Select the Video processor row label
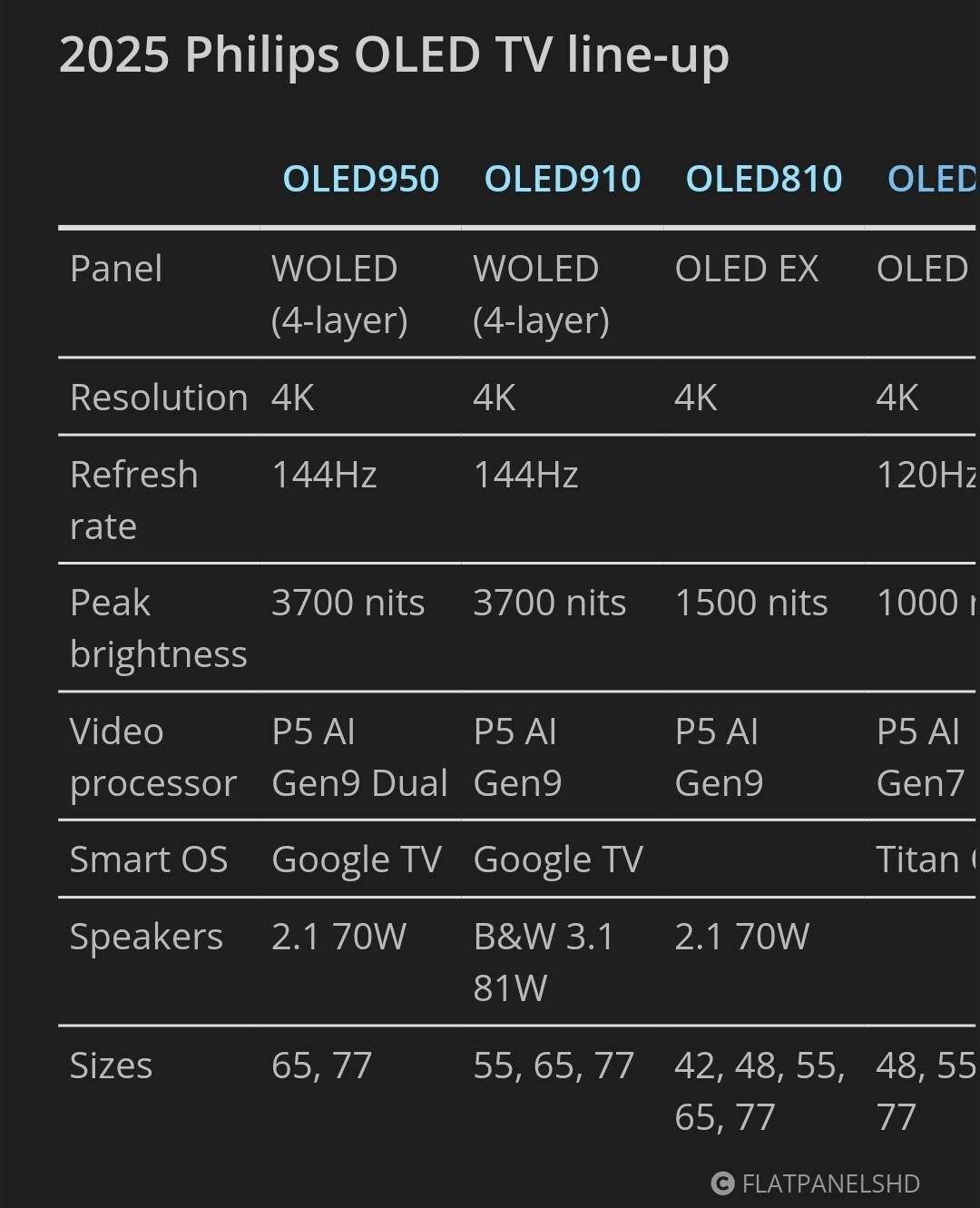The width and height of the screenshot is (980, 1208). pos(152,757)
